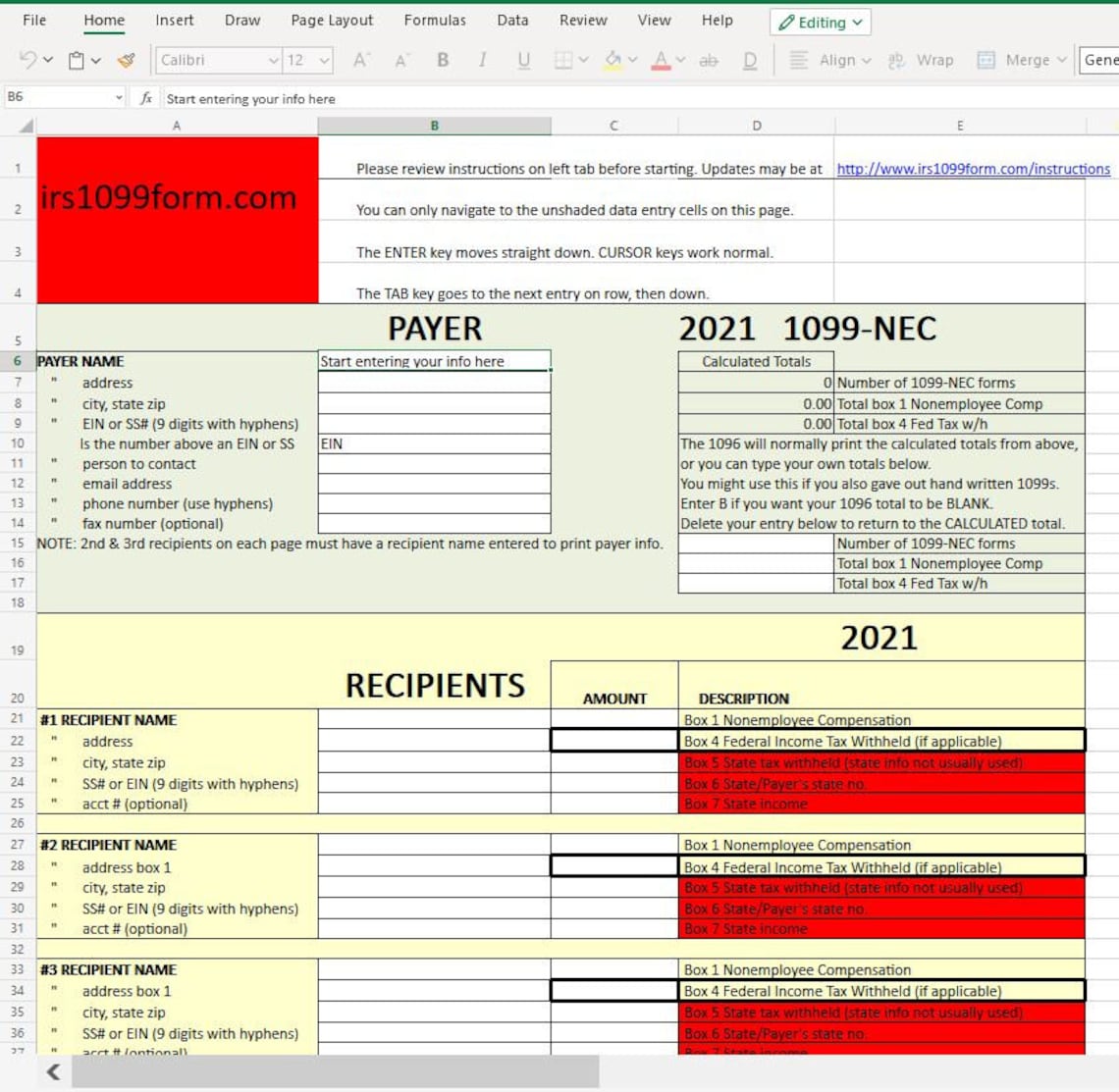Expand the Paste options arrow

pos(95,60)
